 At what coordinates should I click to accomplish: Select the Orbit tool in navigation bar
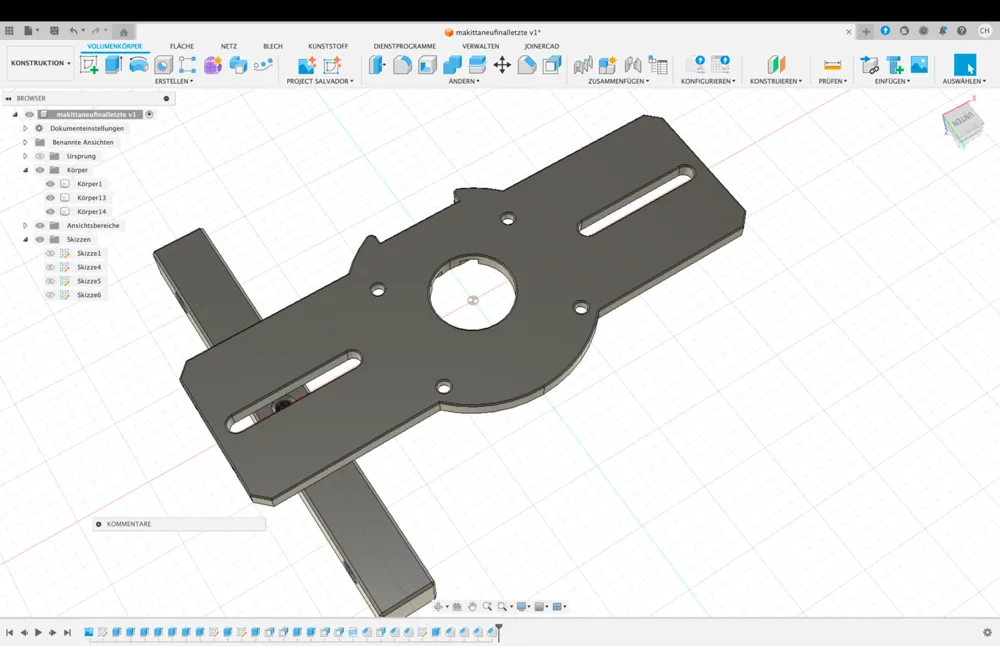[x=438, y=606]
